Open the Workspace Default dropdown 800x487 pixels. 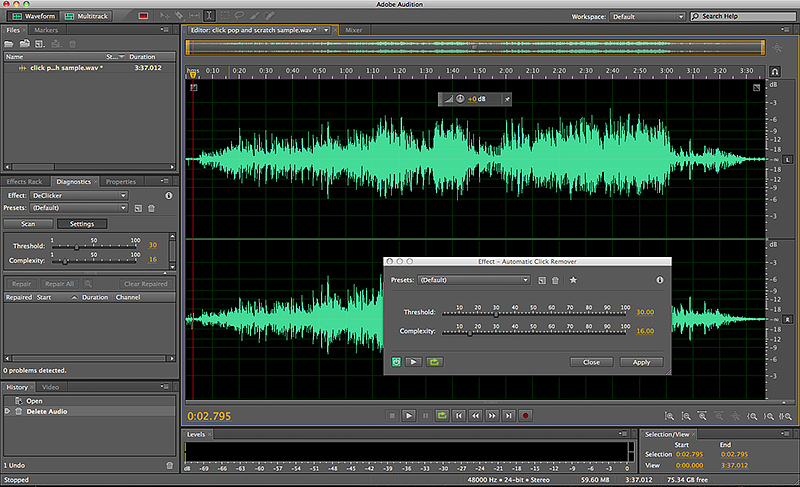(647, 17)
